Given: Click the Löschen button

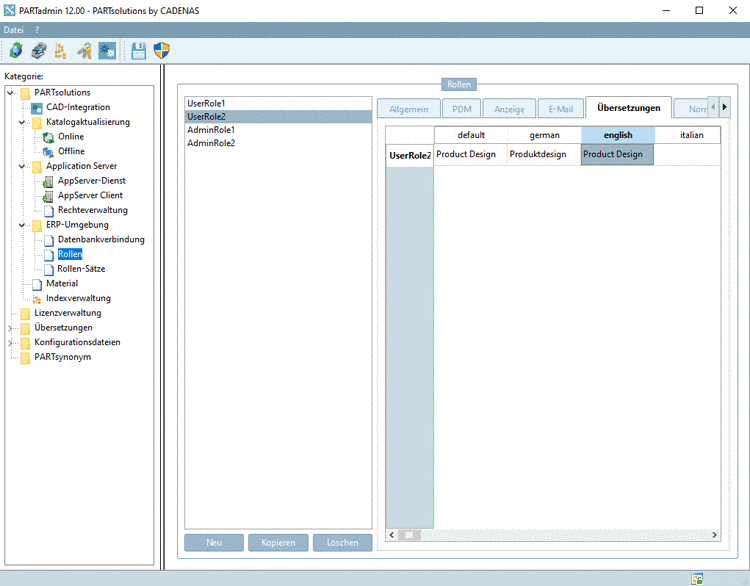Looking at the screenshot, I should (x=342, y=542).
